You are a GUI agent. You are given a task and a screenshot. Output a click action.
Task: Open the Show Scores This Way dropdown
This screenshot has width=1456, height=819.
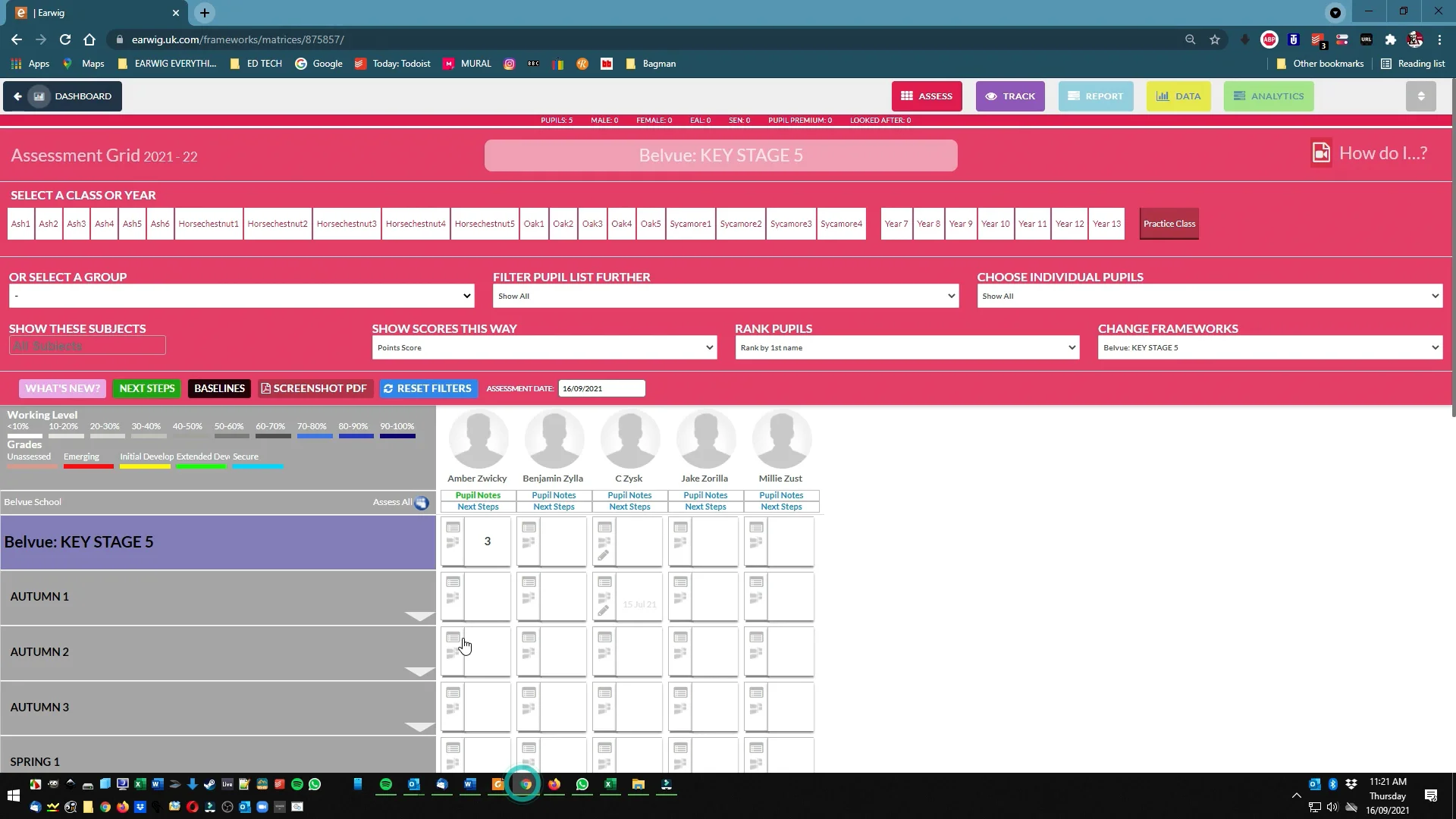click(544, 348)
